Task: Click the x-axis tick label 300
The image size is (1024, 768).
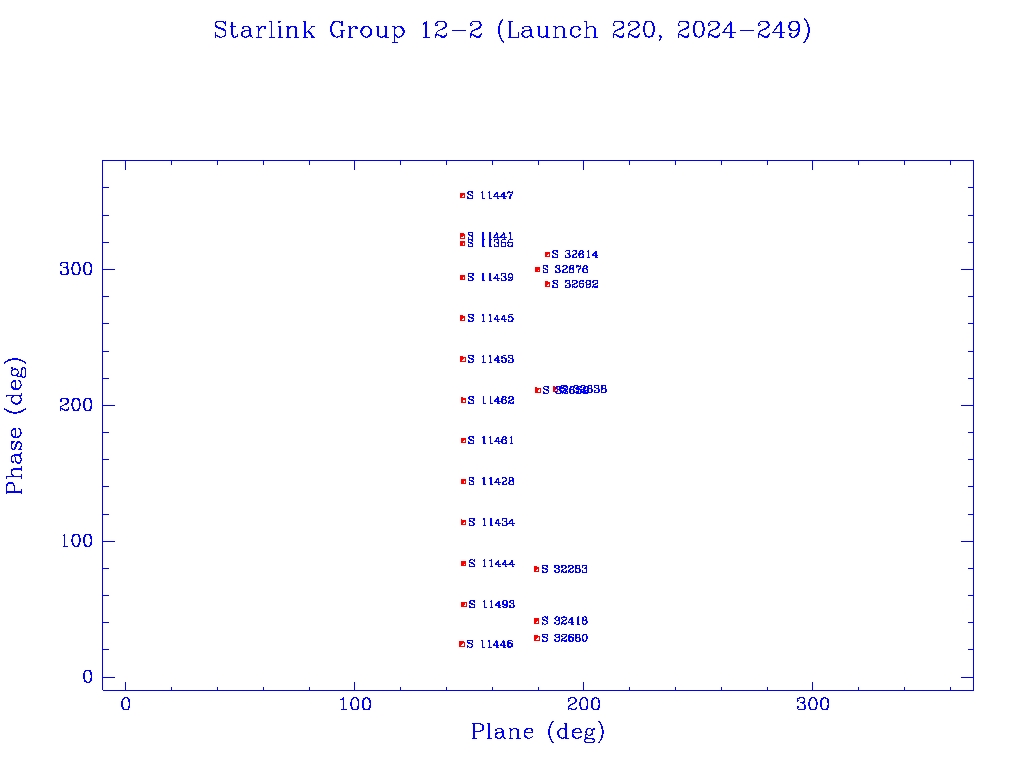Action: [x=812, y=705]
